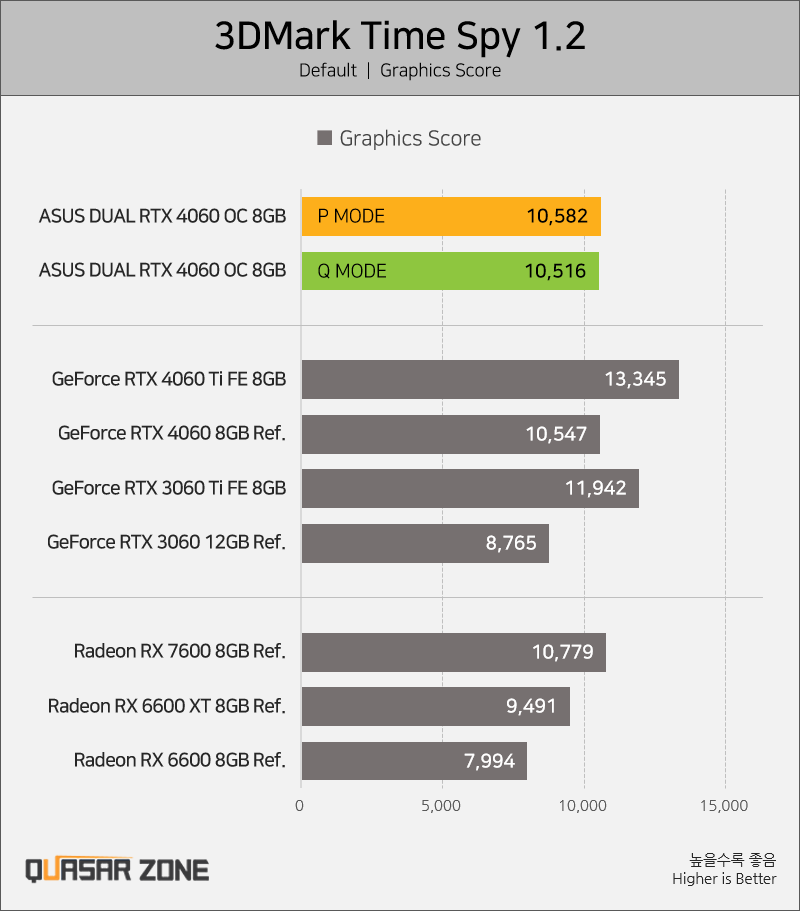This screenshot has height=911, width=800.
Task: Click the Graphics Score legend color square
Action: 324,138
